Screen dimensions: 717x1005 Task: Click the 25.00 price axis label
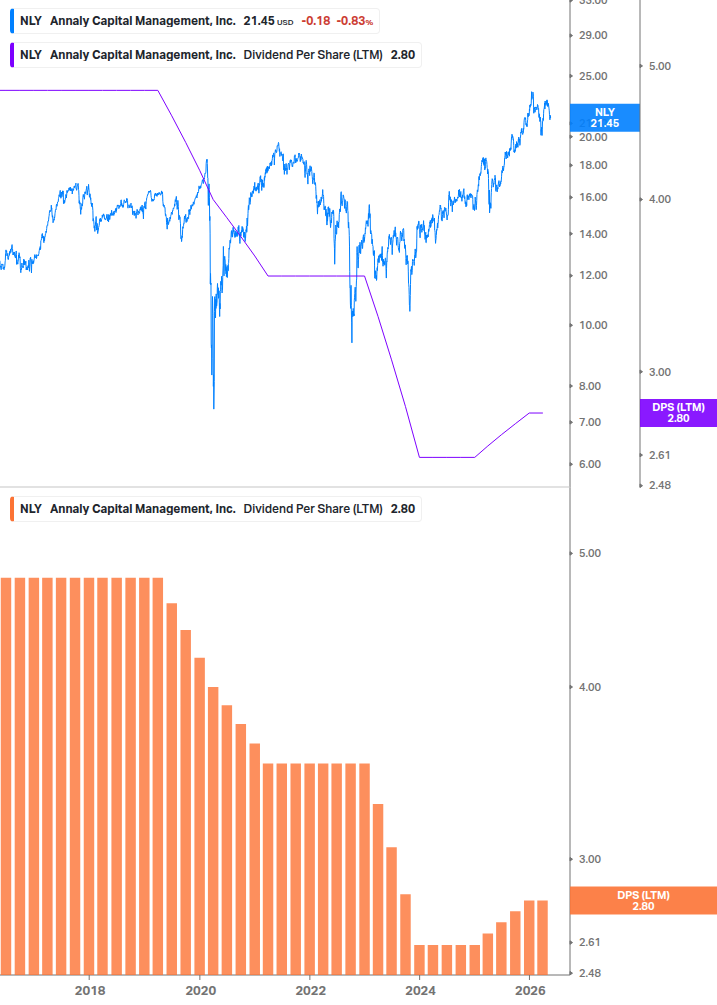[593, 76]
